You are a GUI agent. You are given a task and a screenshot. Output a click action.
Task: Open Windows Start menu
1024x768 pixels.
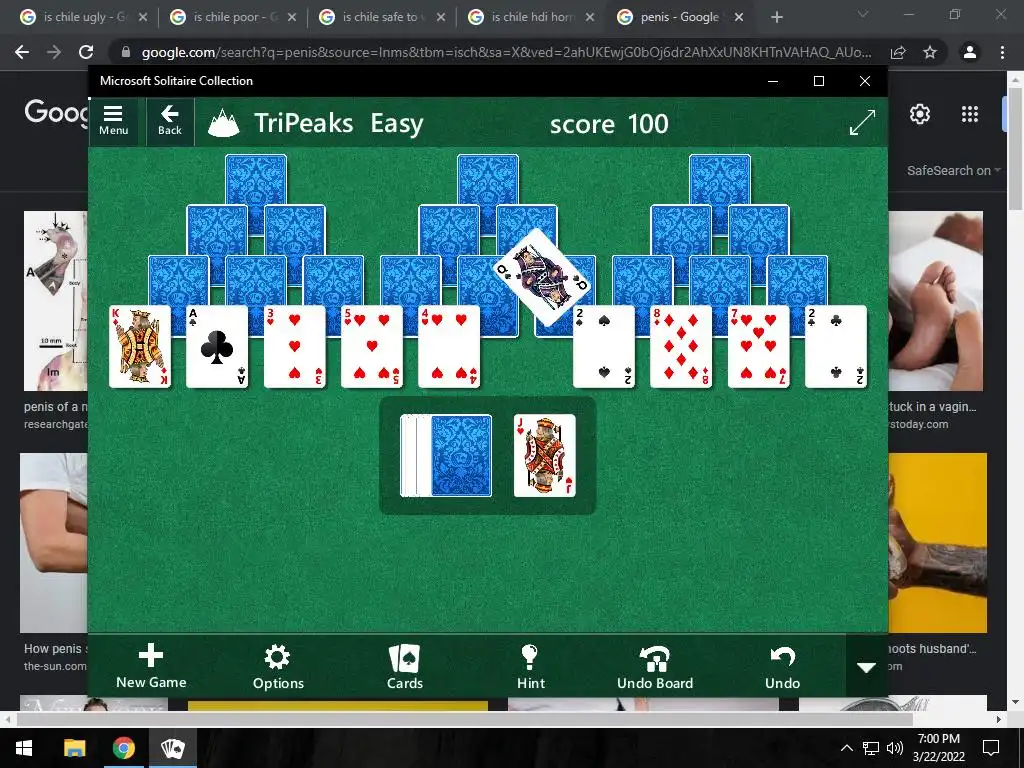pyautogui.click(x=24, y=748)
